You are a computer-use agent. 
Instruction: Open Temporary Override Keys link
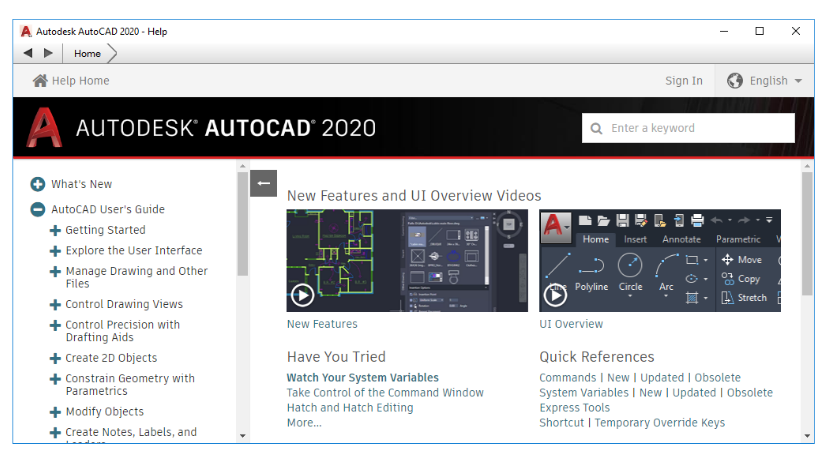tap(660, 423)
